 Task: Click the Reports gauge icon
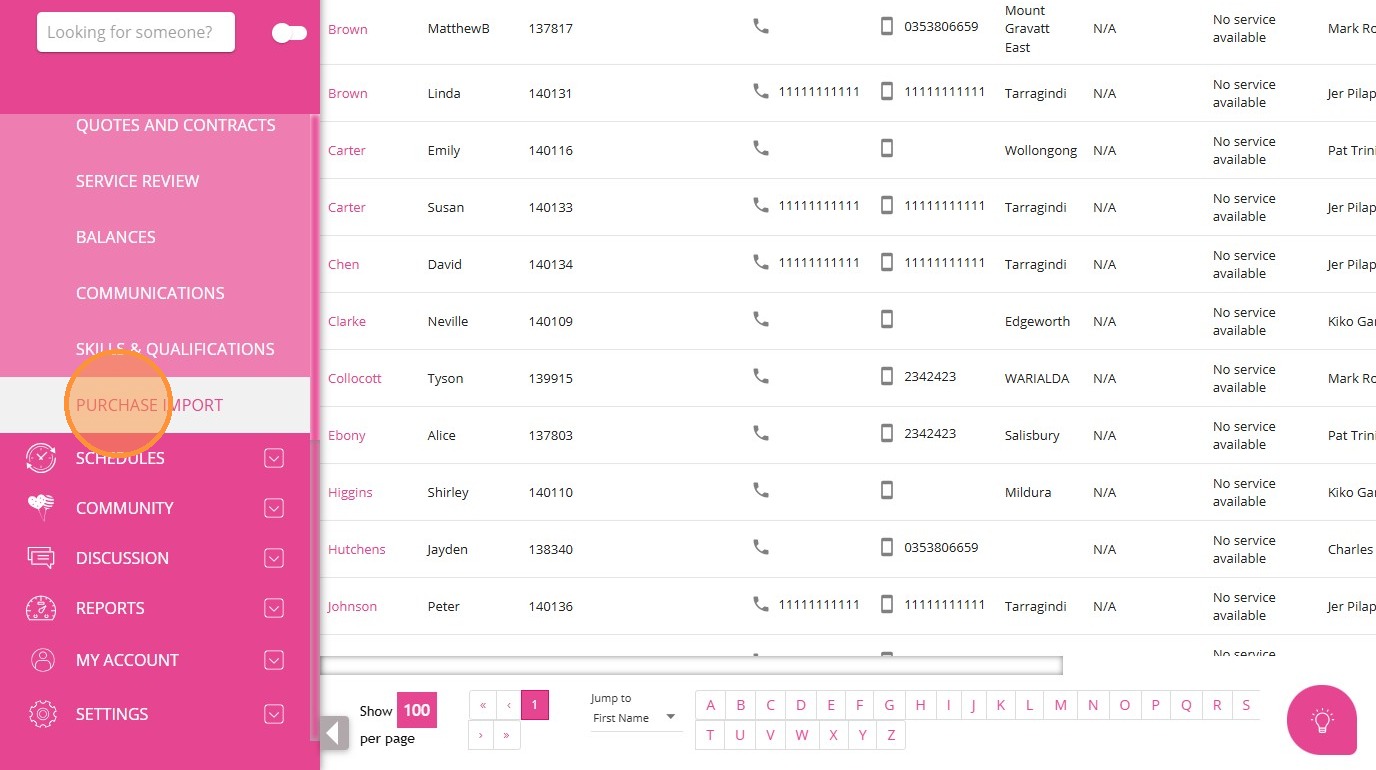point(41,608)
